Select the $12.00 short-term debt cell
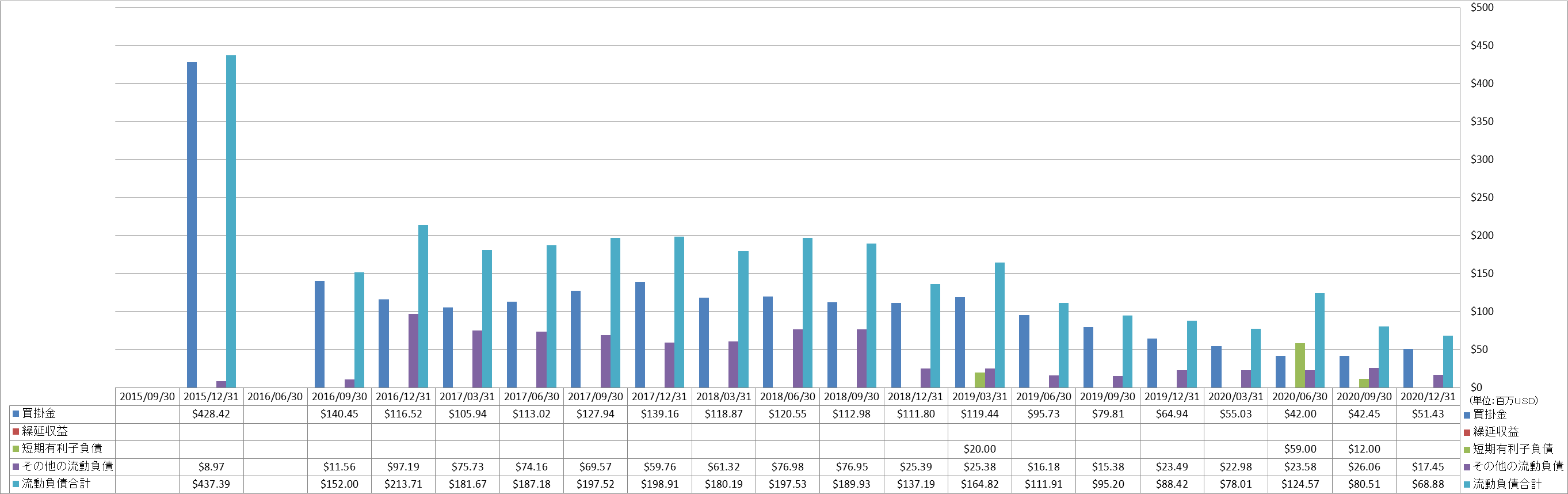The image size is (1568, 494). tap(1364, 449)
